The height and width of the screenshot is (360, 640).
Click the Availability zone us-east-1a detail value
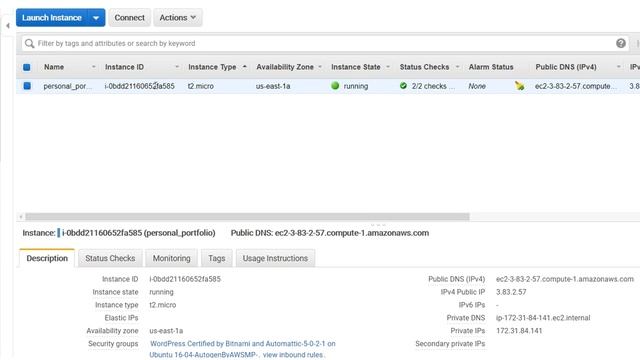point(166,331)
